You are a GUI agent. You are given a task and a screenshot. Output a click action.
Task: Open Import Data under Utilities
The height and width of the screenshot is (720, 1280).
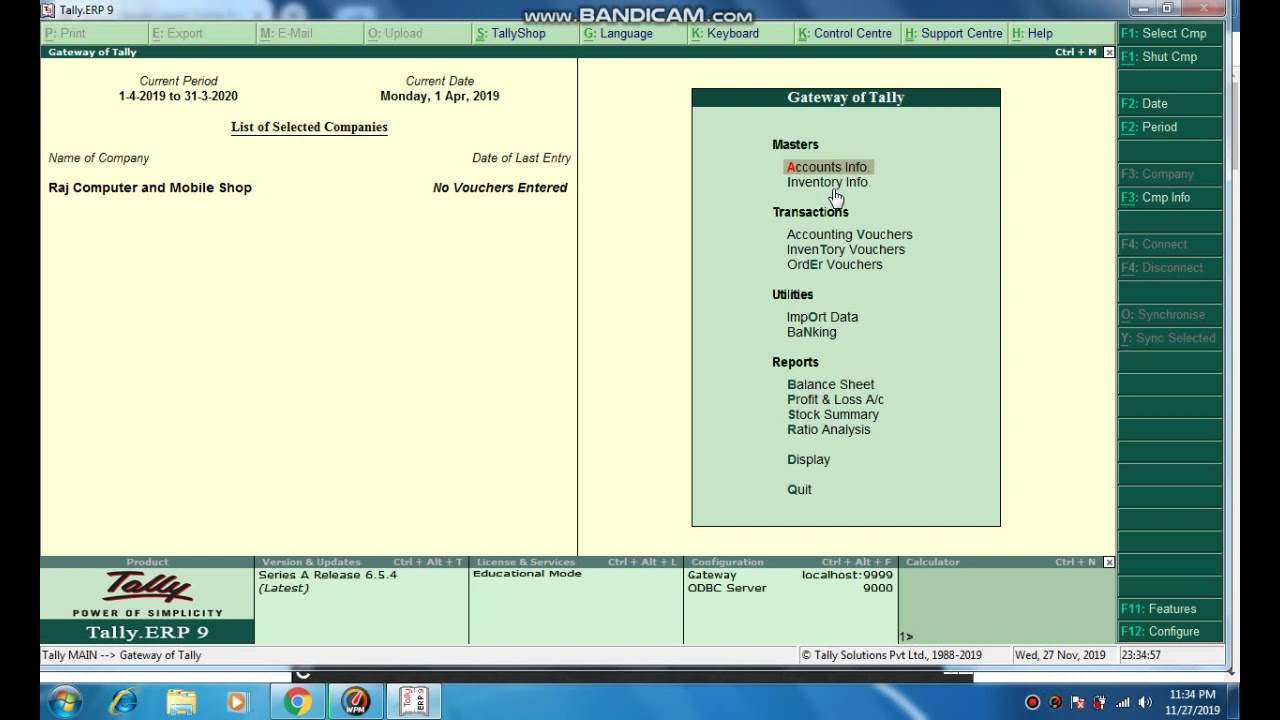point(822,317)
